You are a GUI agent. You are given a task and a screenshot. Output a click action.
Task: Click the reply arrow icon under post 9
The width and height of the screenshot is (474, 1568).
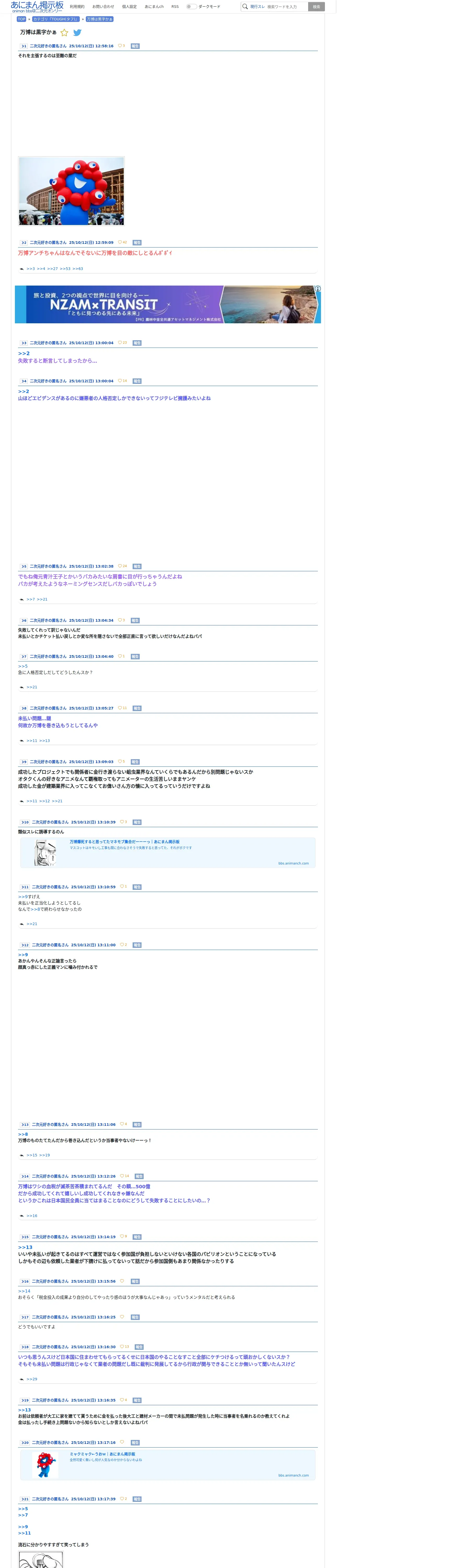click(21, 801)
